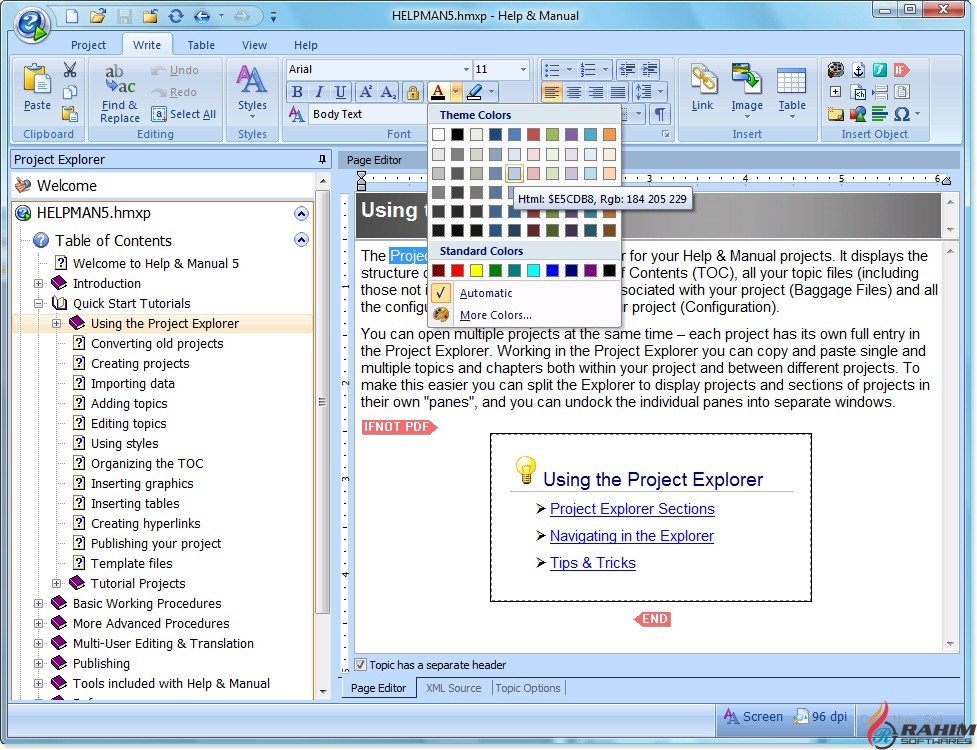The image size is (977, 750).
Task: Toggle center text alignment
Action: click(574, 92)
